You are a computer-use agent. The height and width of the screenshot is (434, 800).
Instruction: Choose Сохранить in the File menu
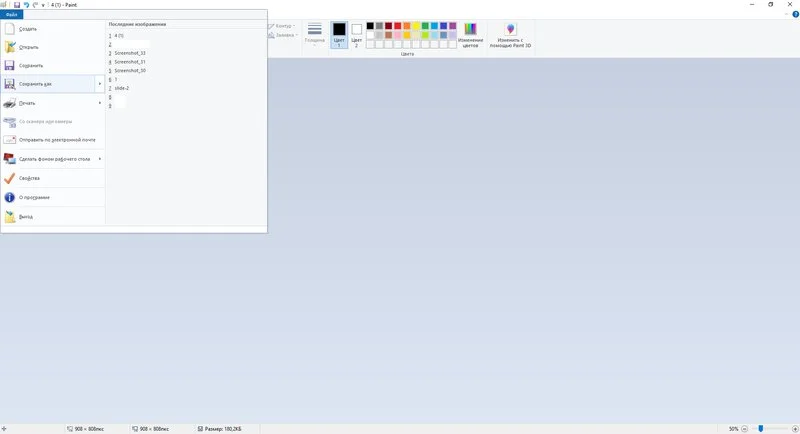pyautogui.click(x=53, y=65)
